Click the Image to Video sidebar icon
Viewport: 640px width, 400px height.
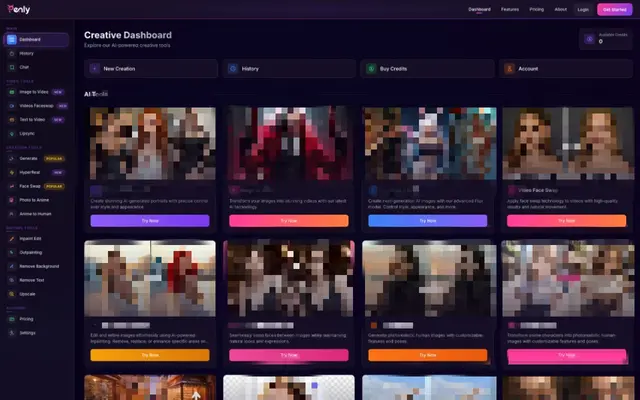point(11,90)
